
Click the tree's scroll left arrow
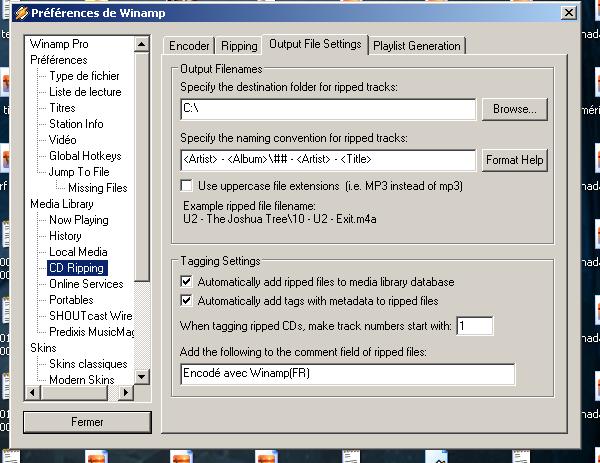(33, 392)
